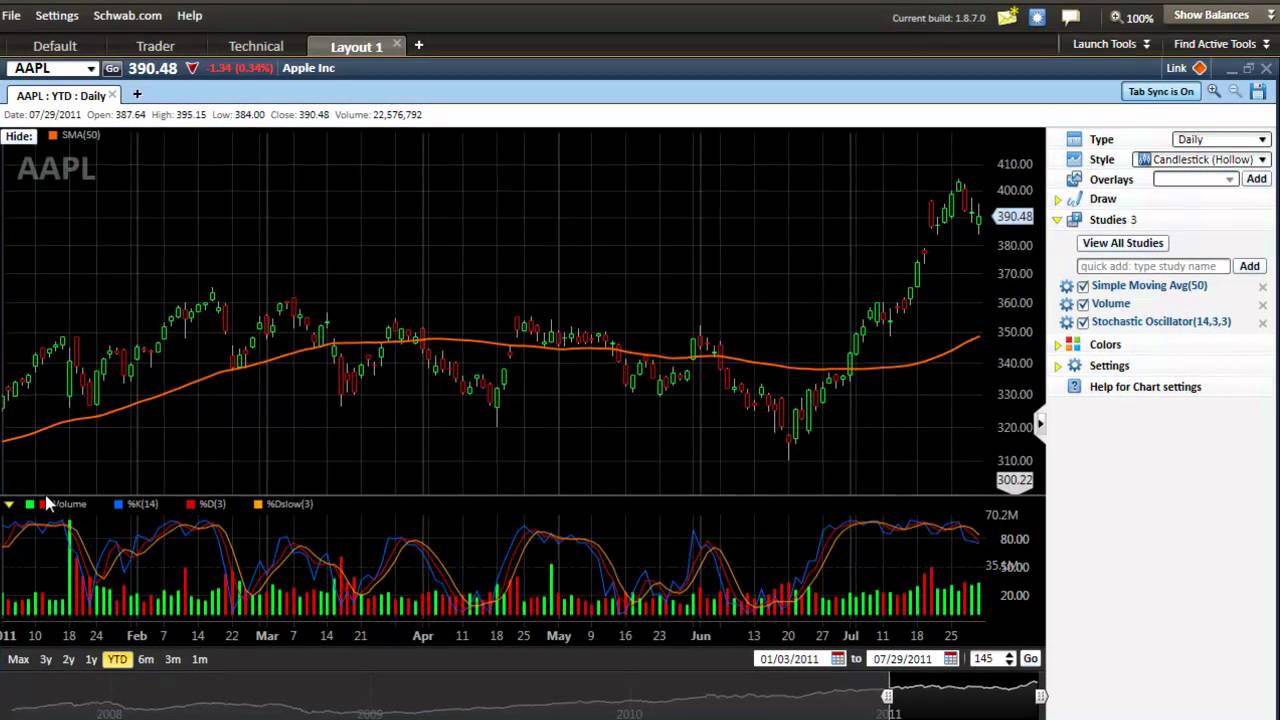Expand the Colors section
1280x720 pixels.
1058,345
